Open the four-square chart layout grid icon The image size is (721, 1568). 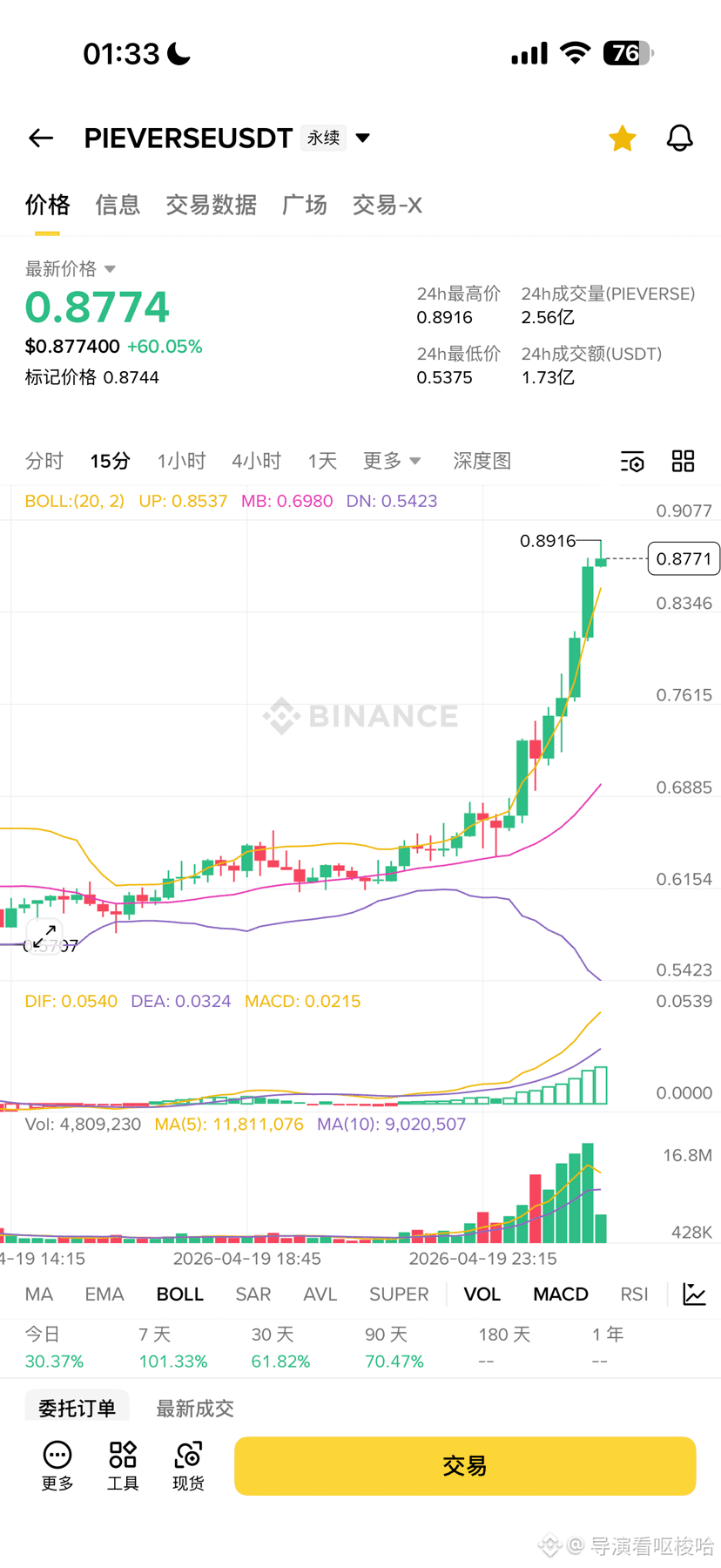(684, 461)
